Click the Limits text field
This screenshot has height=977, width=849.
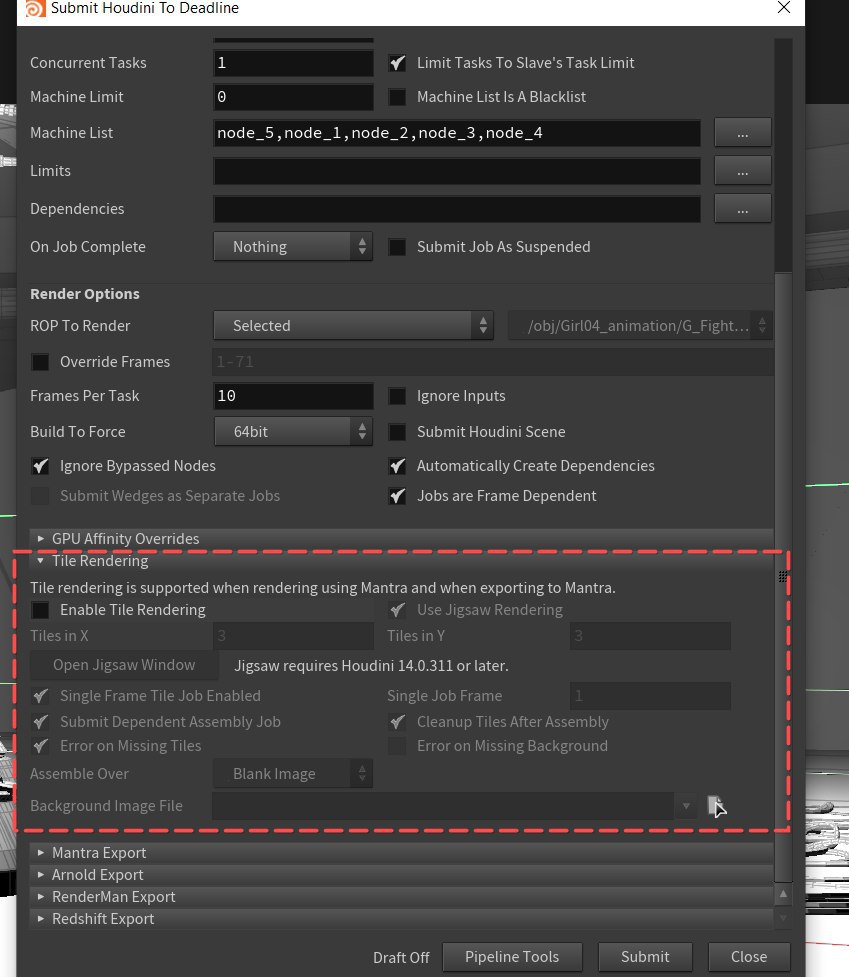[x=457, y=171]
